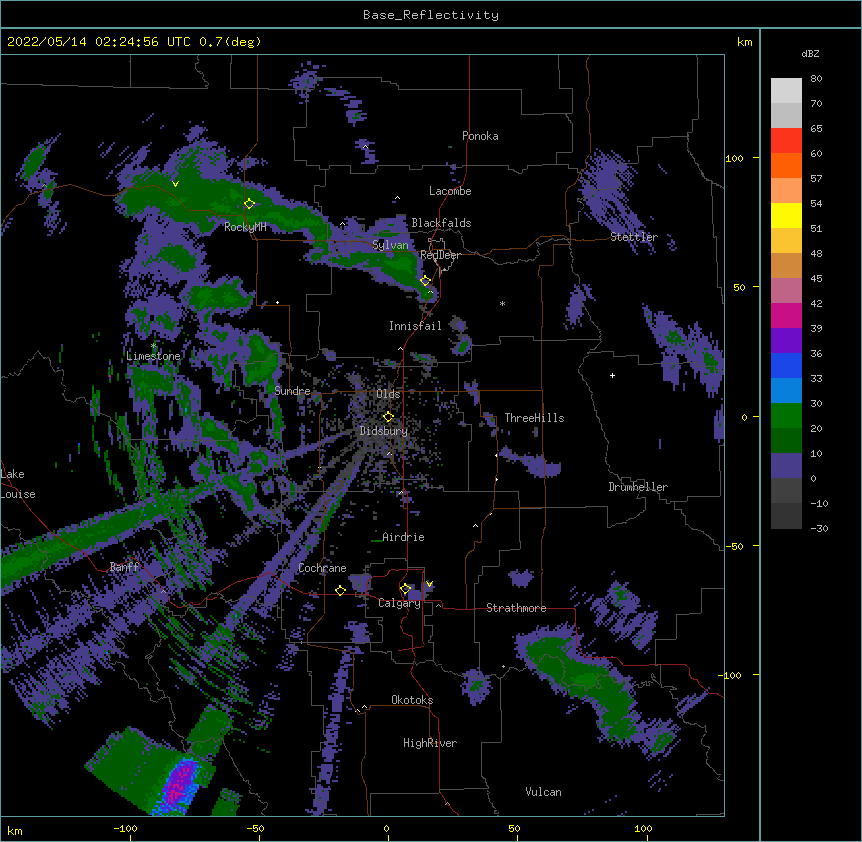This screenshot has width=862, height=842.
Task: Click the Limestone label
Action: pyautogui.click(x=153, y=356)
